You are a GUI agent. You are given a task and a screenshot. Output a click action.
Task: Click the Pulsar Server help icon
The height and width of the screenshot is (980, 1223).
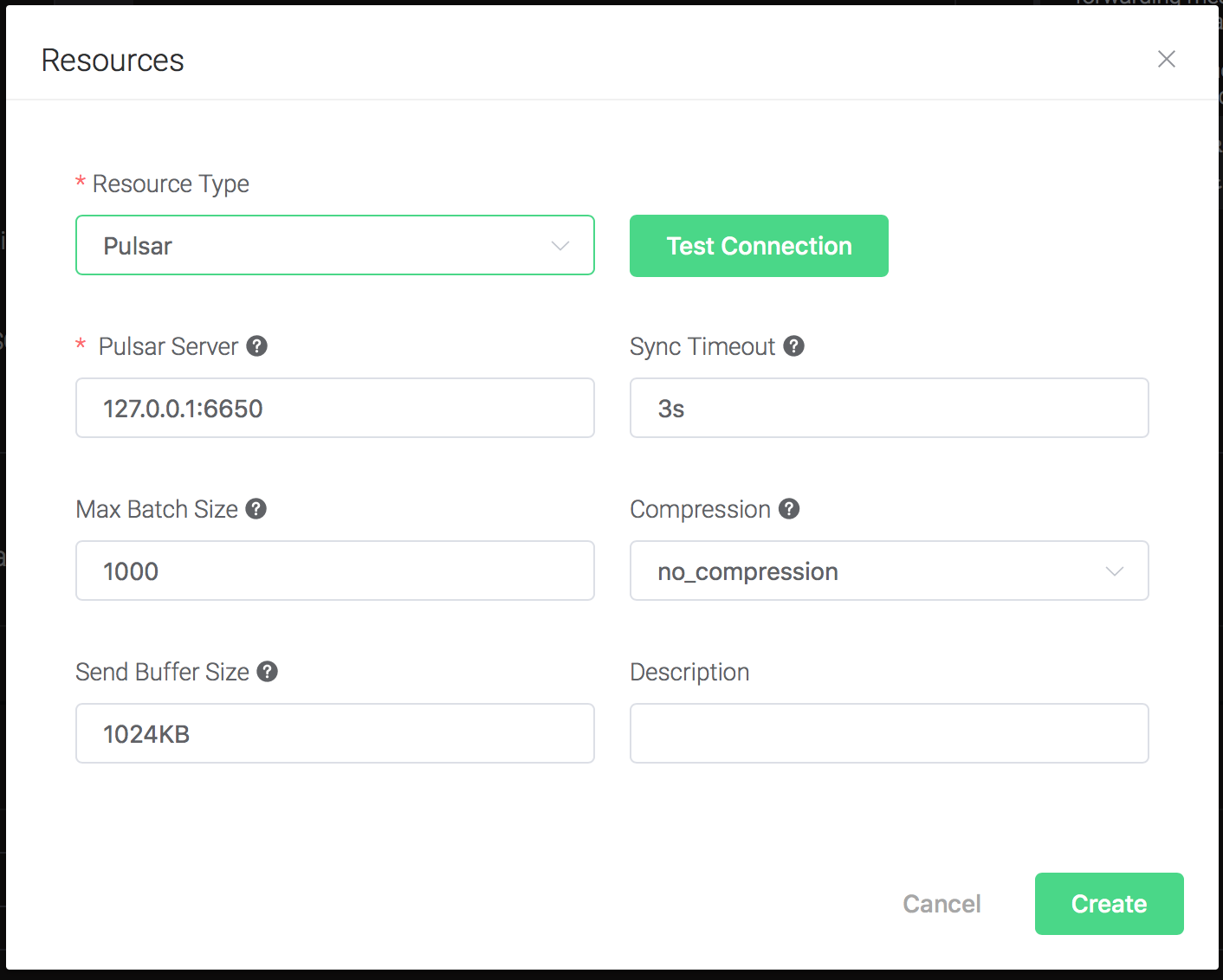click(x=257, y=346)
